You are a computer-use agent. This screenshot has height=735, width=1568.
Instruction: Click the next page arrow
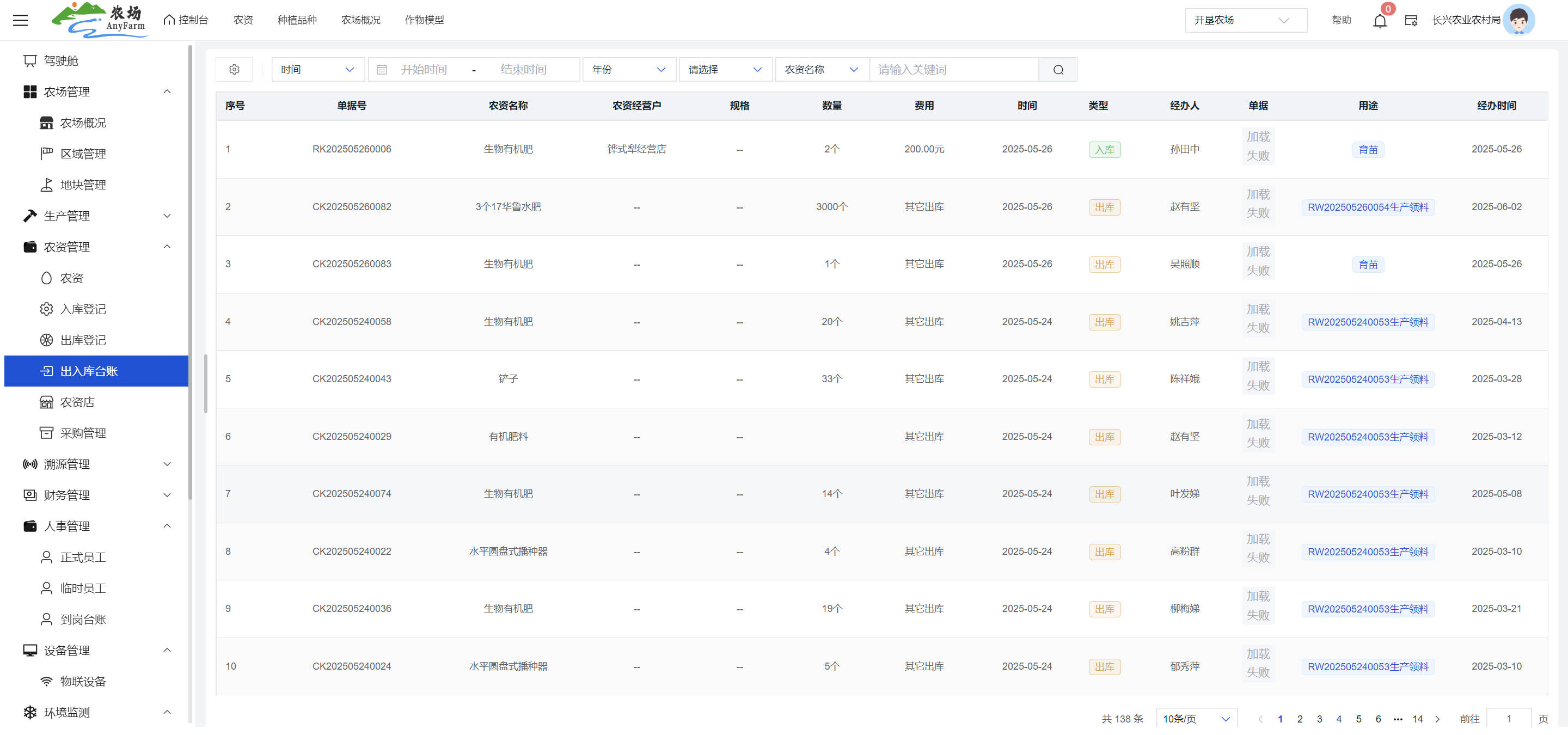[x=1437, y=719]
